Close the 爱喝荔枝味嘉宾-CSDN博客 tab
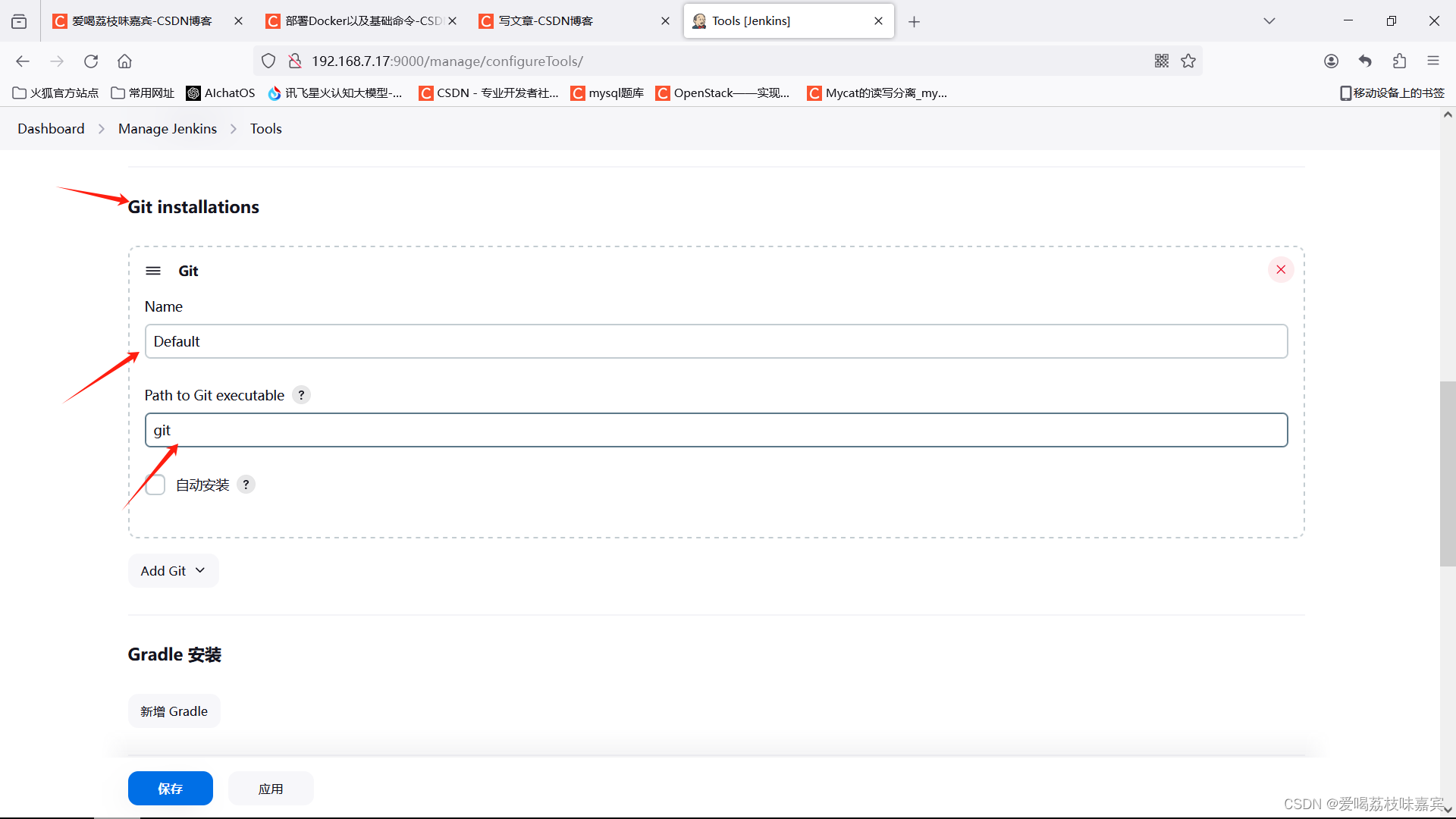The height and width of the screenshot is (819, 1456). point(238,21)
